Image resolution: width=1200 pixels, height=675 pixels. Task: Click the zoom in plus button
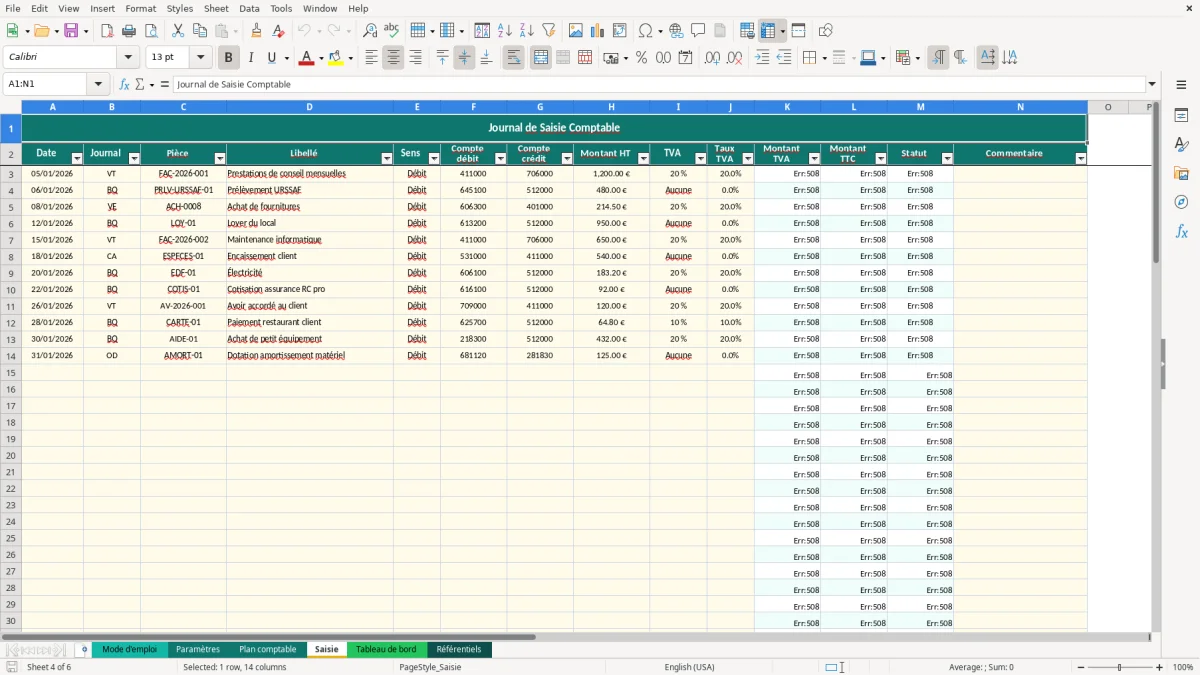[x=1159, y=667]
